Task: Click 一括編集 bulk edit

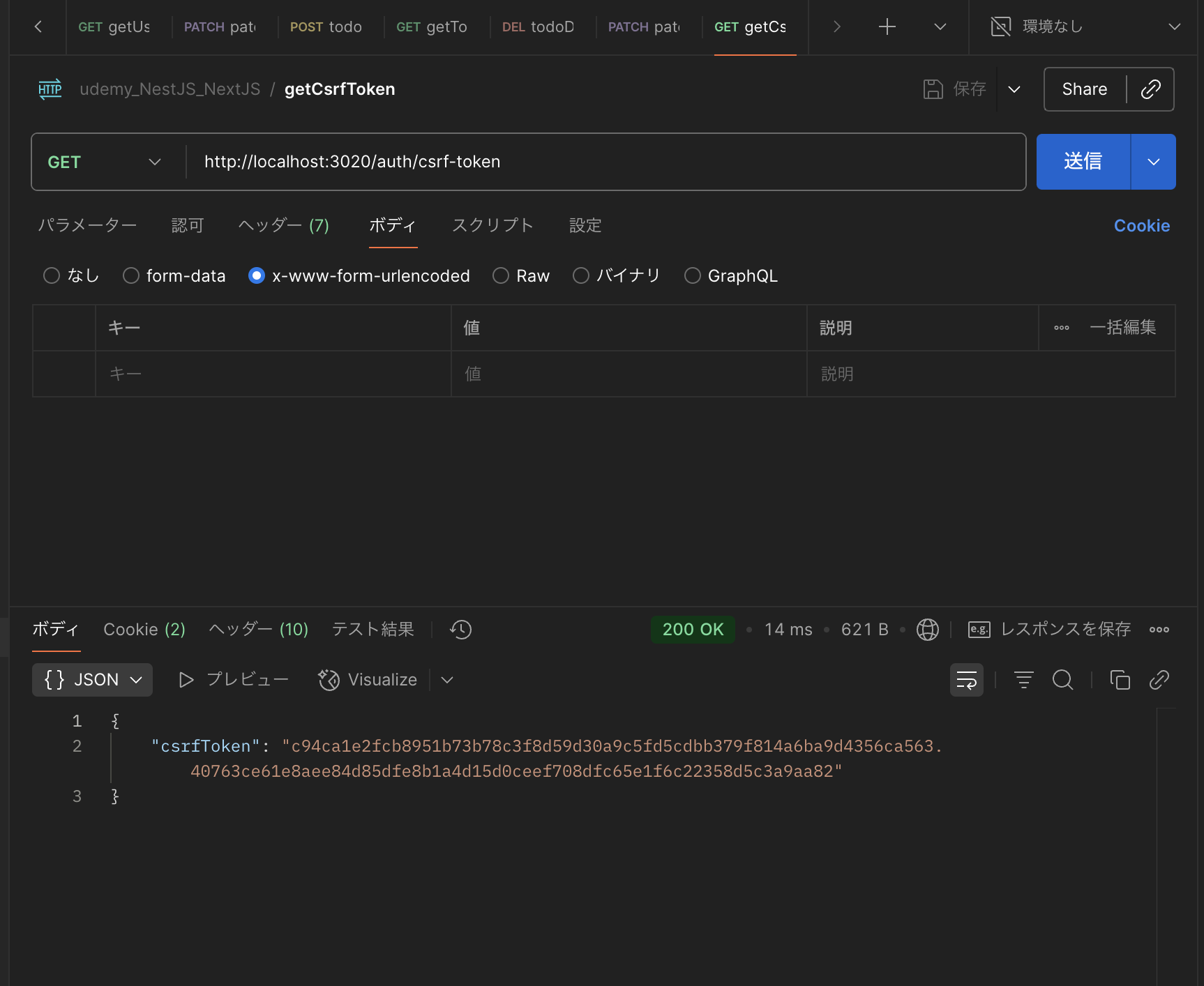Action: click(1122, 328)
